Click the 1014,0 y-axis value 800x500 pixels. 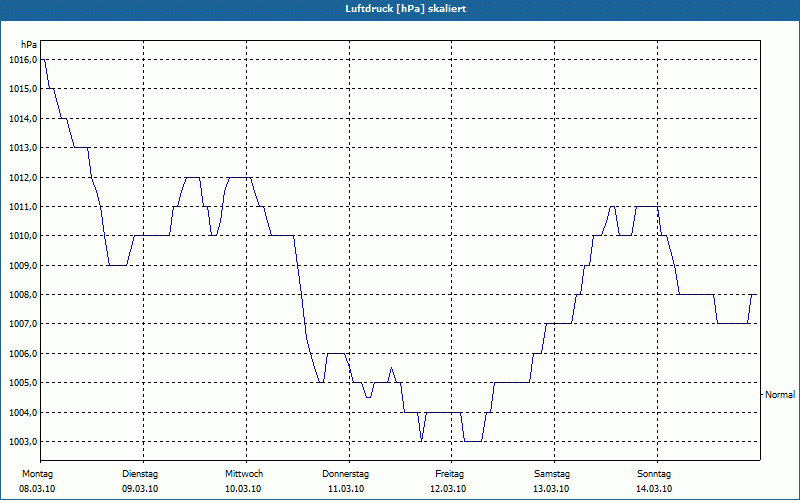pos(23,118)
